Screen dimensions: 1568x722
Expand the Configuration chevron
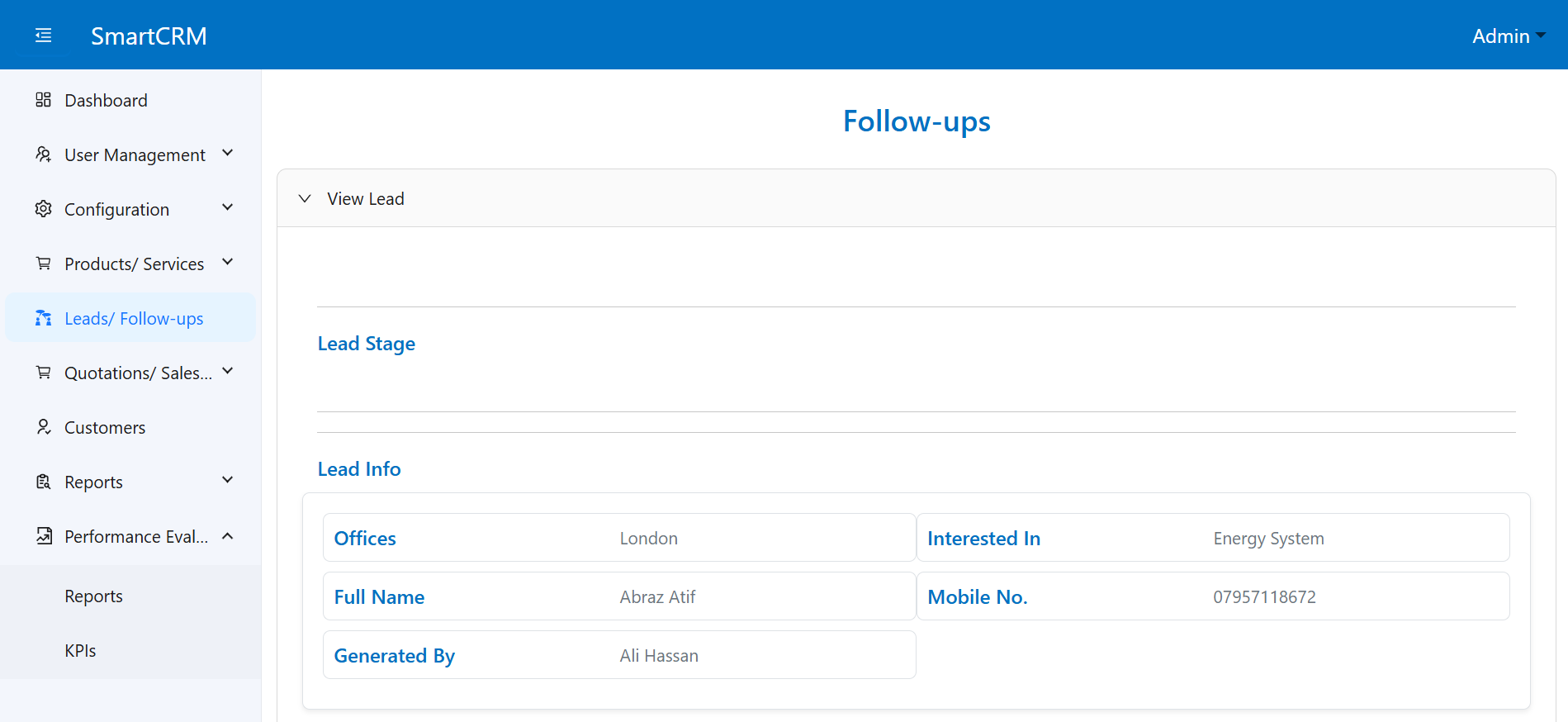coord(228,208)
